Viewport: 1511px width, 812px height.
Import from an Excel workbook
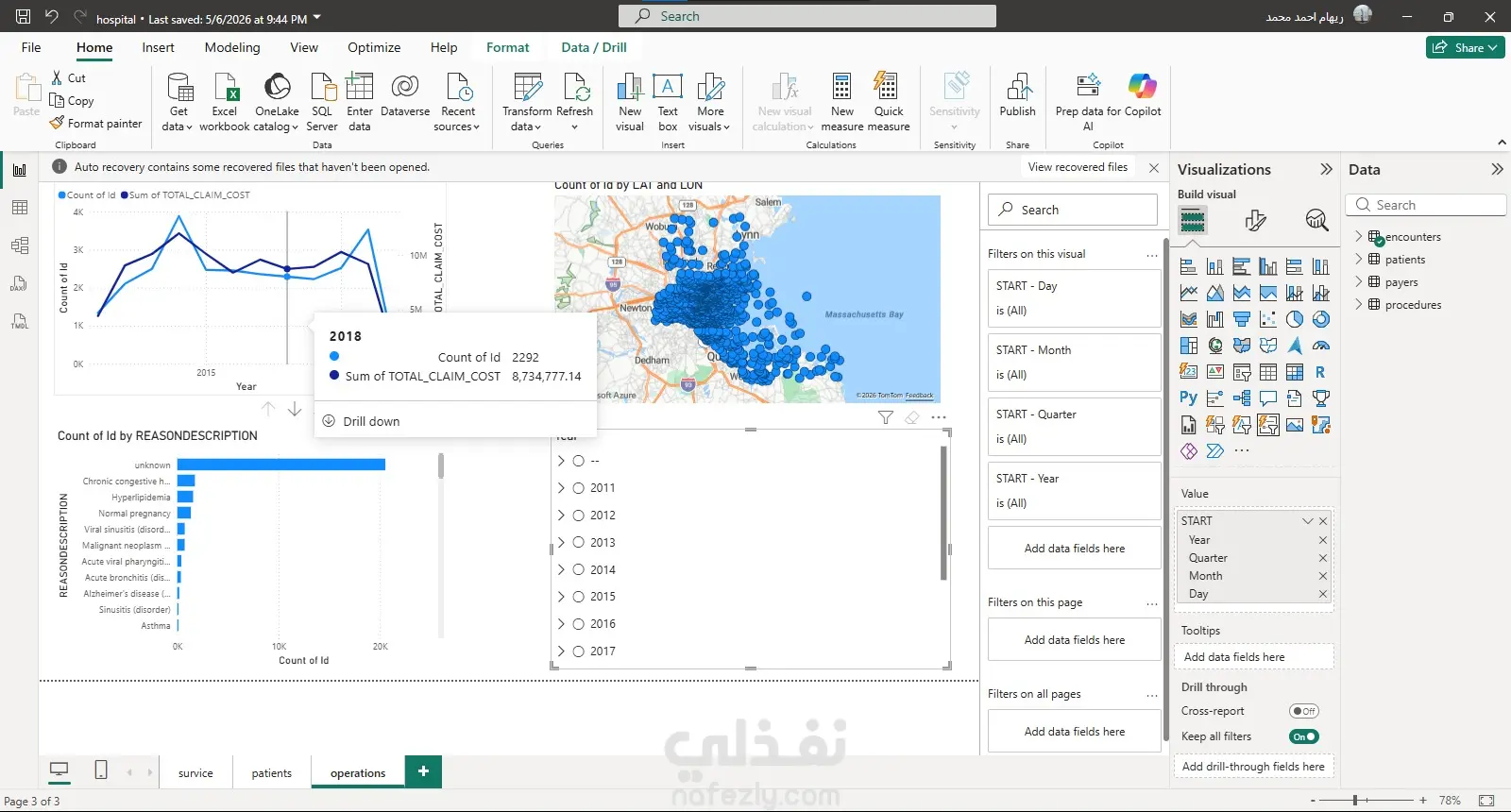click(225, 102)
